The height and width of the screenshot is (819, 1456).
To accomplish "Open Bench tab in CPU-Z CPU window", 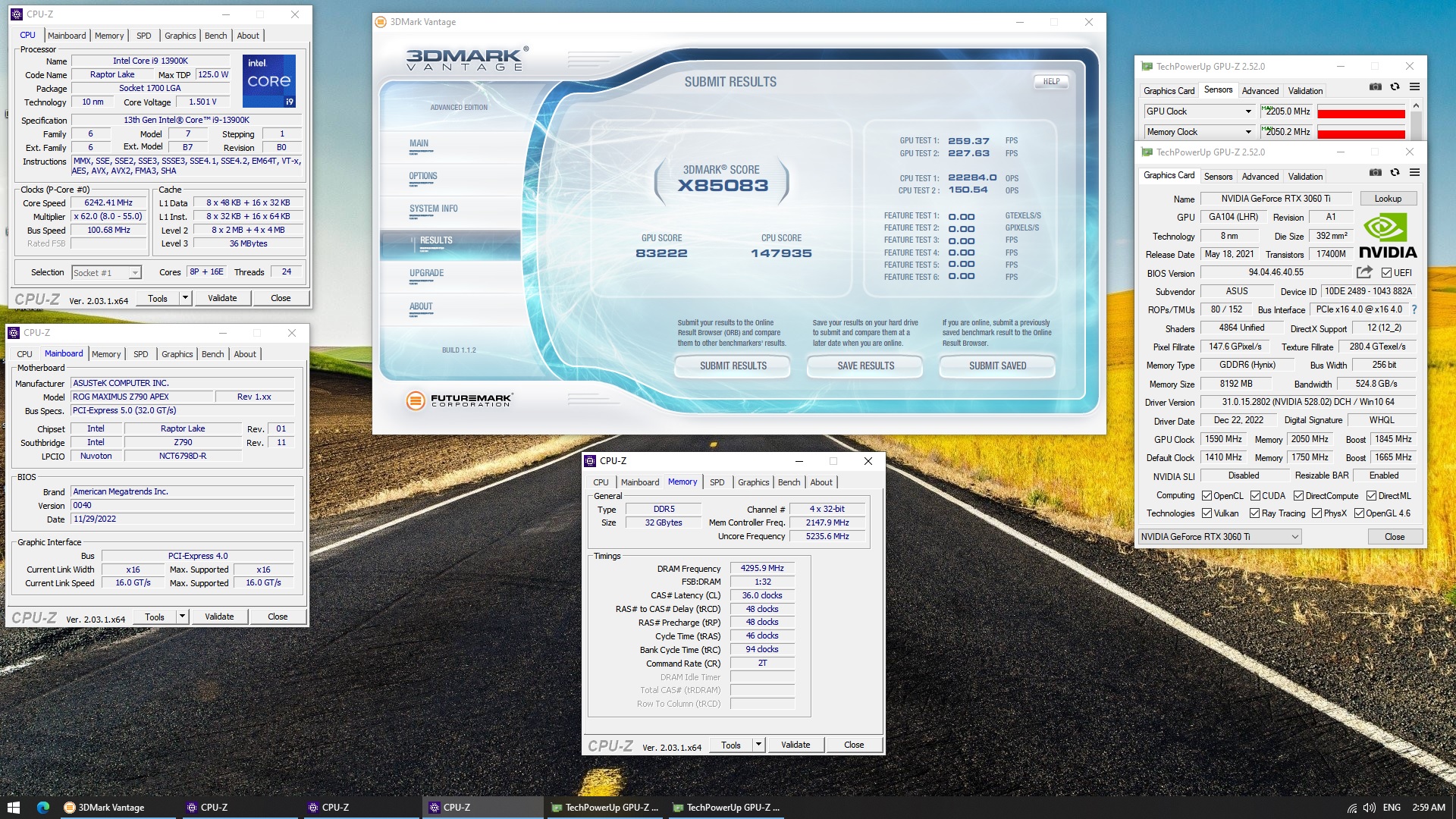I will click(x=215, y=36).
